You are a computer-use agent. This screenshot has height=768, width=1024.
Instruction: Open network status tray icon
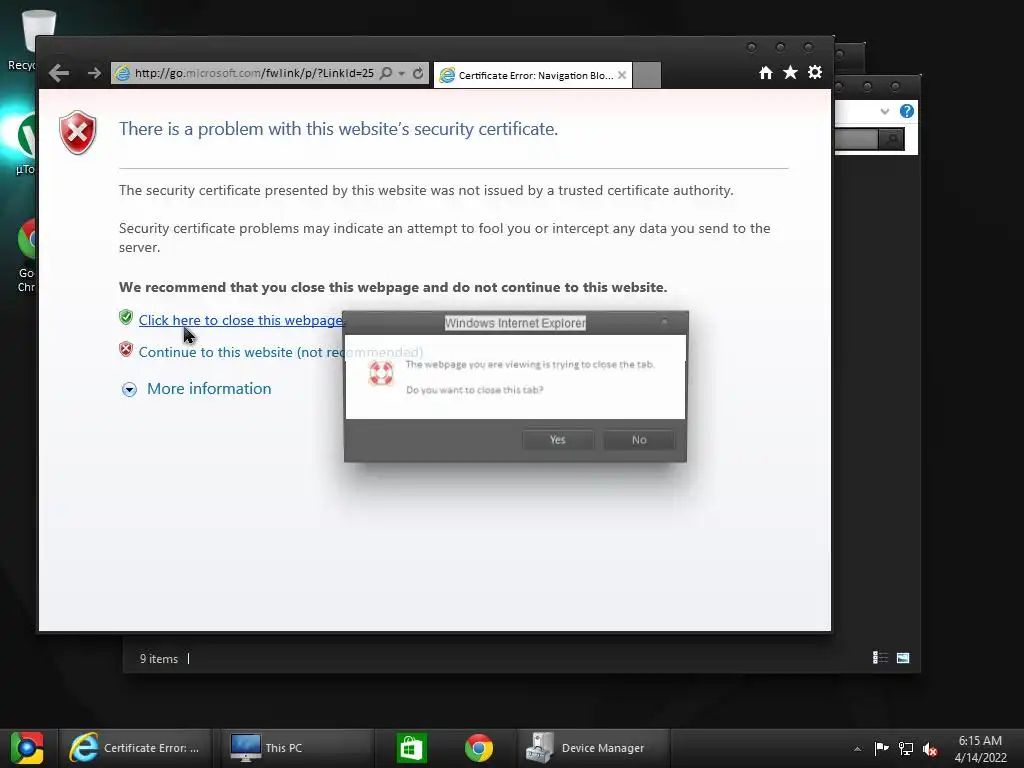point(906,748)
